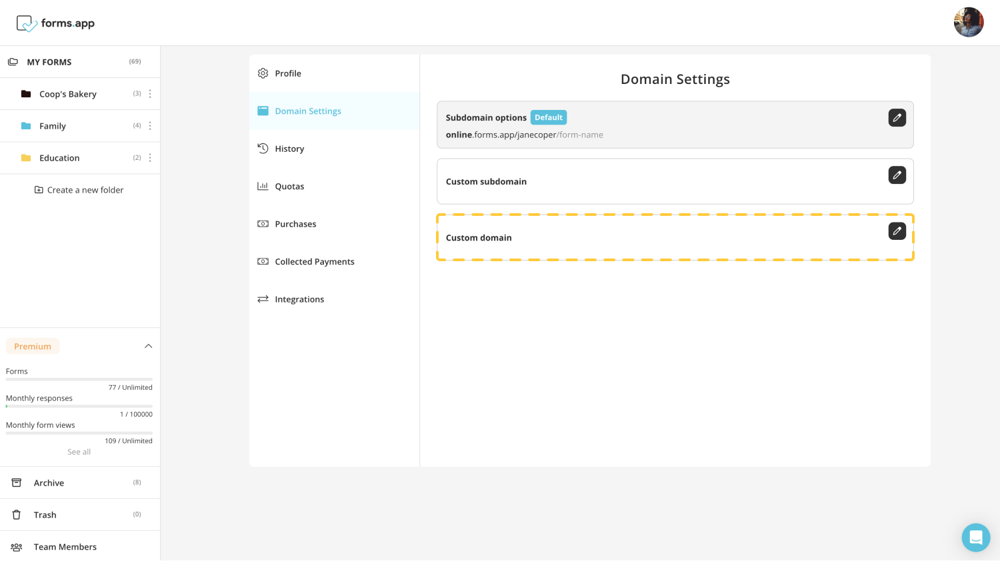Screen dimensions: 1000x561
Task: Open the Archive folder
Action: (x=49, y=483)
